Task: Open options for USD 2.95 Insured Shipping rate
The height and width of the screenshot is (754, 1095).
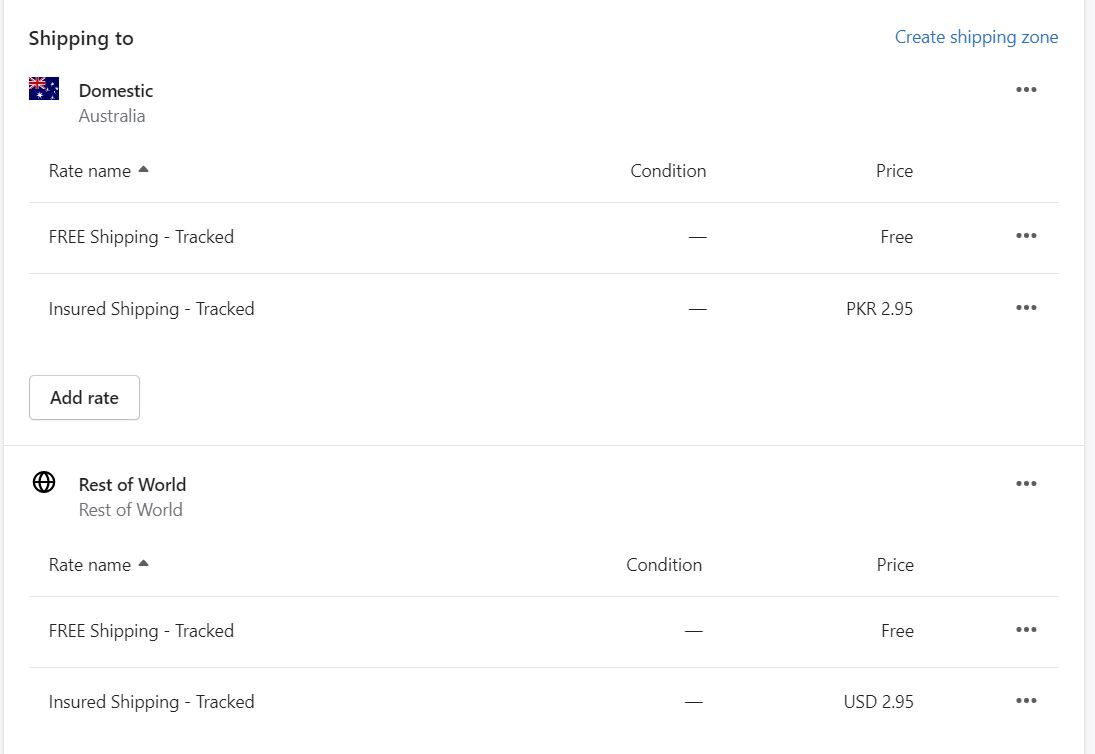Action: tap(1026, 701)
